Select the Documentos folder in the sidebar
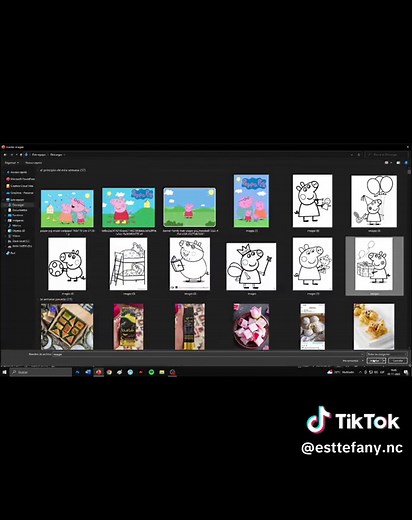This screenshot has height=520, width=412. (x=17, y=210)
